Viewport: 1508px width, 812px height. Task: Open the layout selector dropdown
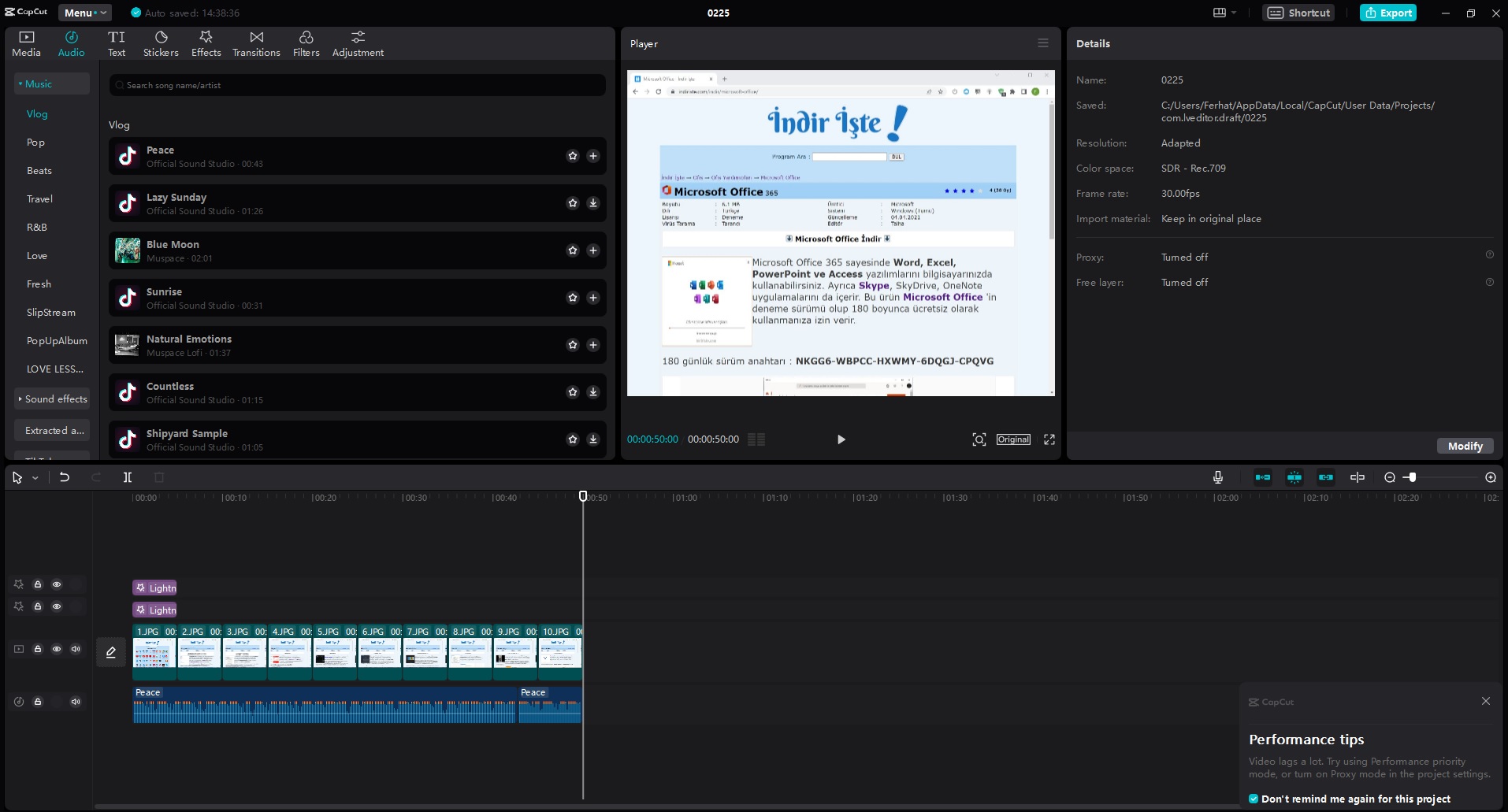pos(1224,13)
